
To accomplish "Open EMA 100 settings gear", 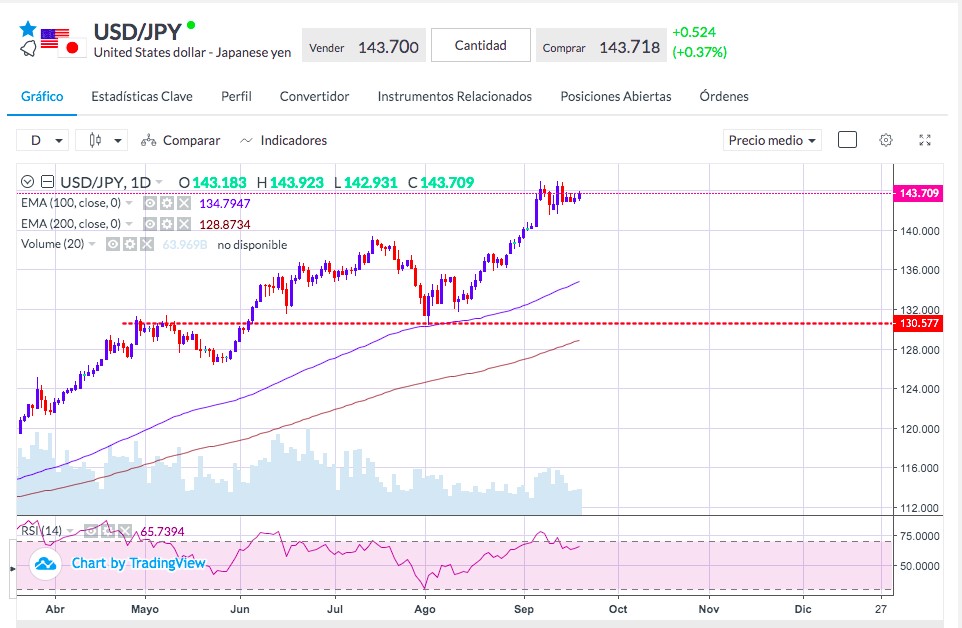I will point(167,203).
